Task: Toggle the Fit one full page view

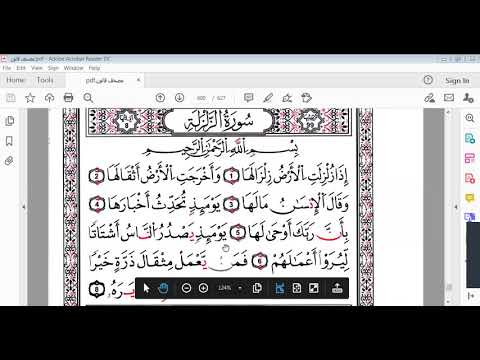Action: click(x=297, y=288)
